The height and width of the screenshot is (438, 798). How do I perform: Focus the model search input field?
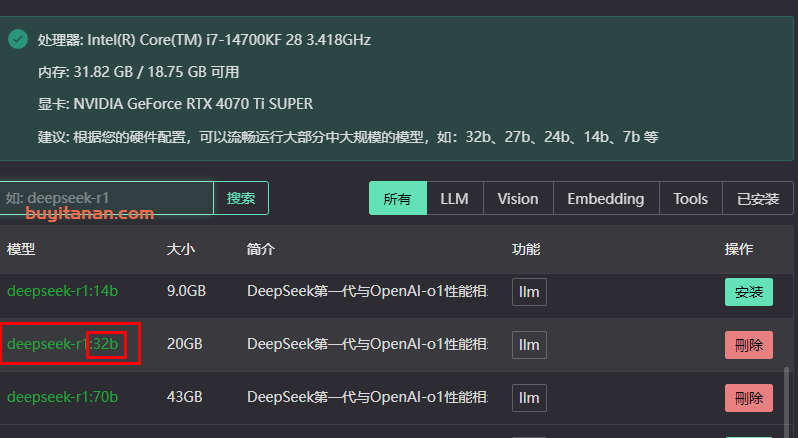click(106, 198)
